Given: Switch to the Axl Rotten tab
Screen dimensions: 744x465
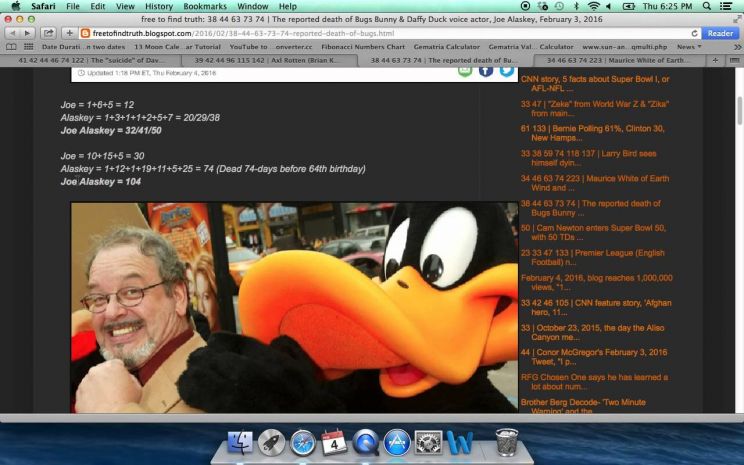Looking at the screenshot, I should click(x=268, y=60).
